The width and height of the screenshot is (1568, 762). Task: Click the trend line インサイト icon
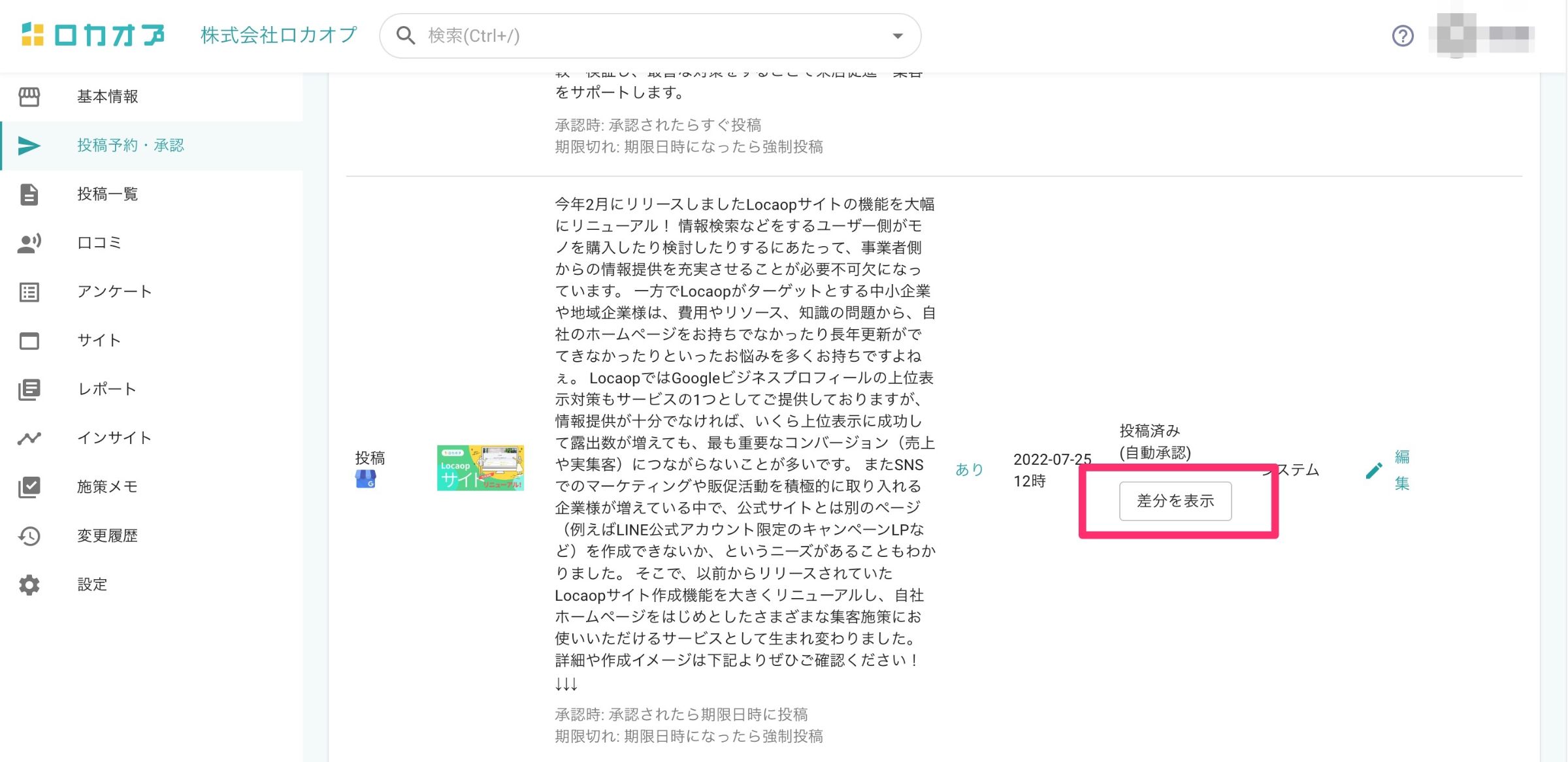pos(29,438)
